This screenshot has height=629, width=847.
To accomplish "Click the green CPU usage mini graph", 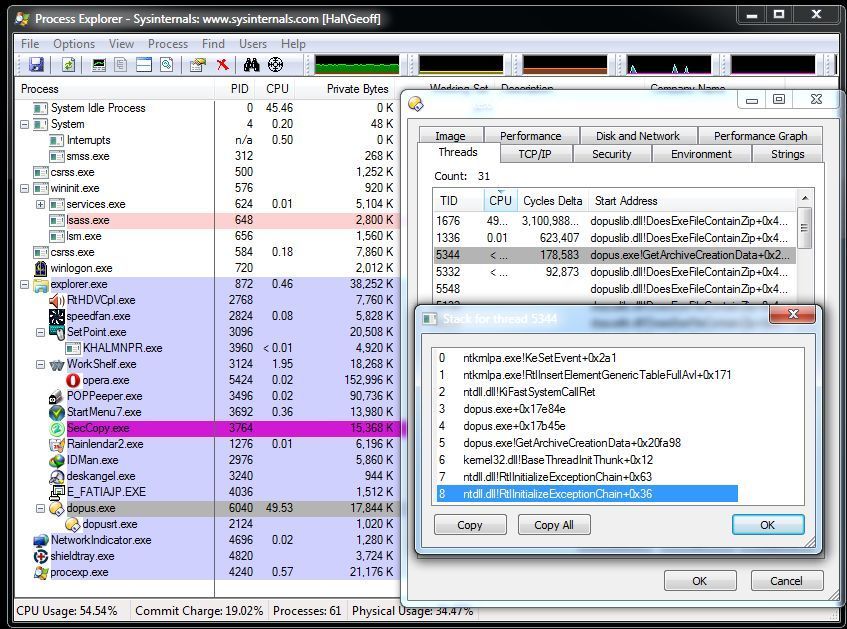I will point(357,65).
